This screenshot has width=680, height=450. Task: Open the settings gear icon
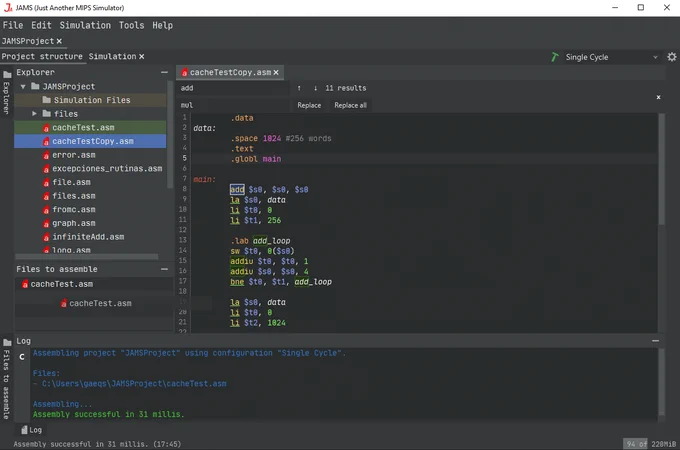[x=671, y=57]
